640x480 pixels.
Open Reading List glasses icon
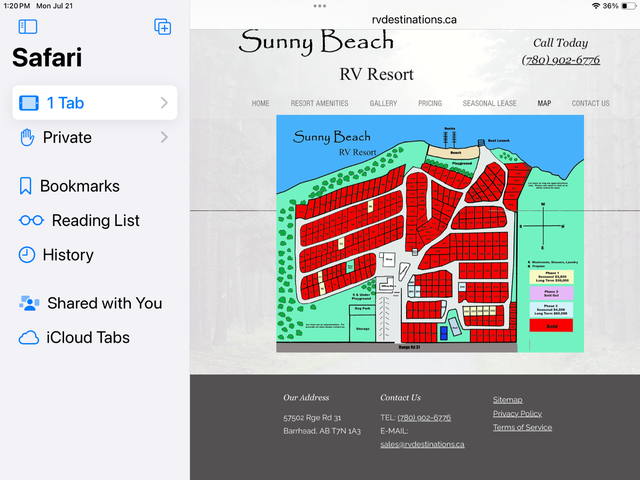[31, 220]
